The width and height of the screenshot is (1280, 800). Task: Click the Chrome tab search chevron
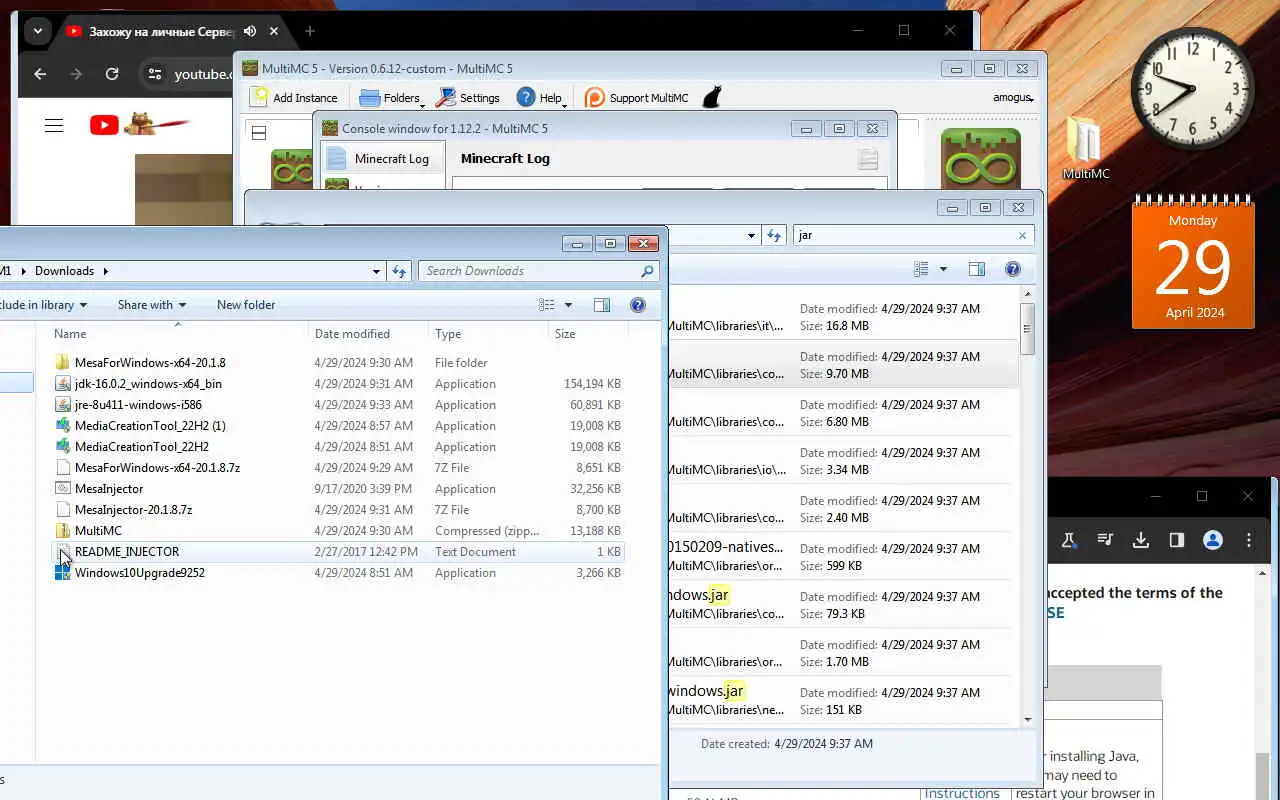38,31
